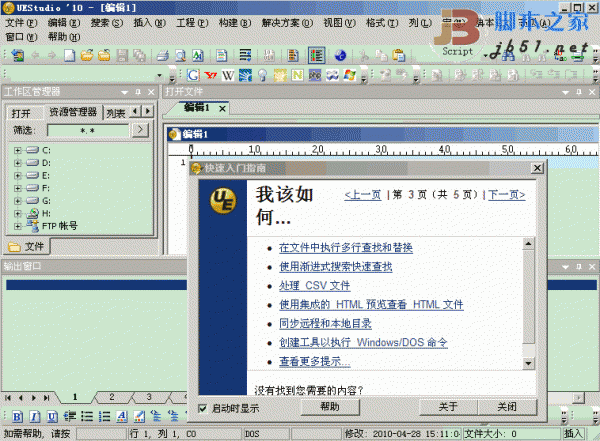Click the Yahoo search icon
This screenshot has width=600, height=441.
210,75
